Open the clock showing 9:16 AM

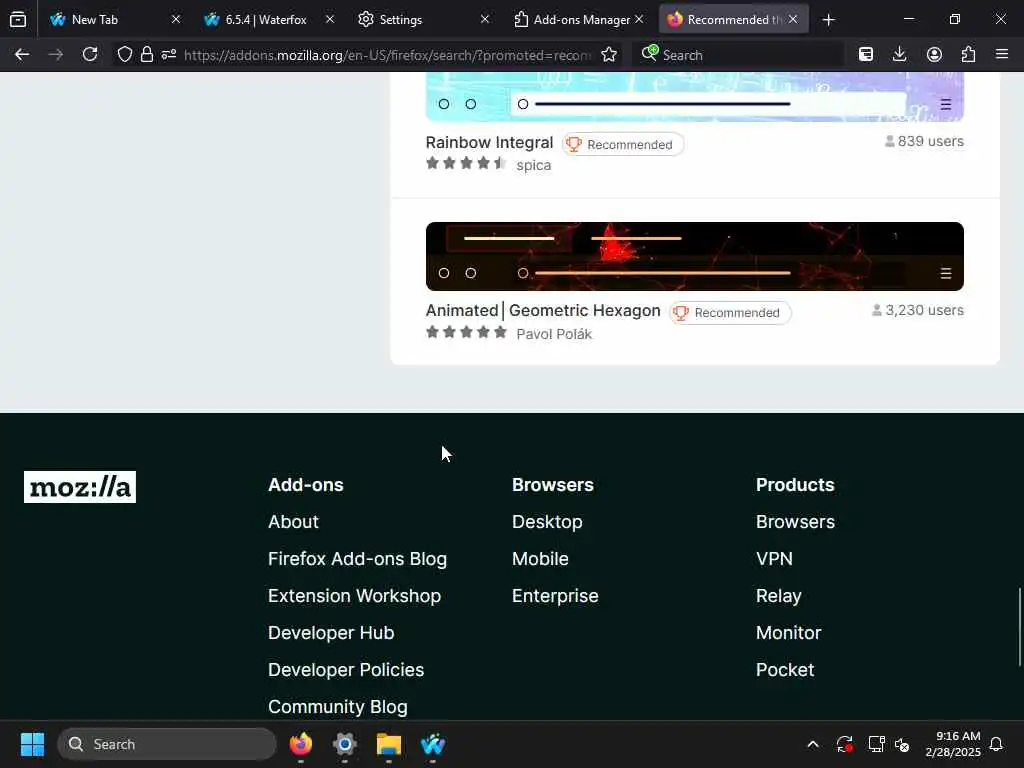[953, 744]
